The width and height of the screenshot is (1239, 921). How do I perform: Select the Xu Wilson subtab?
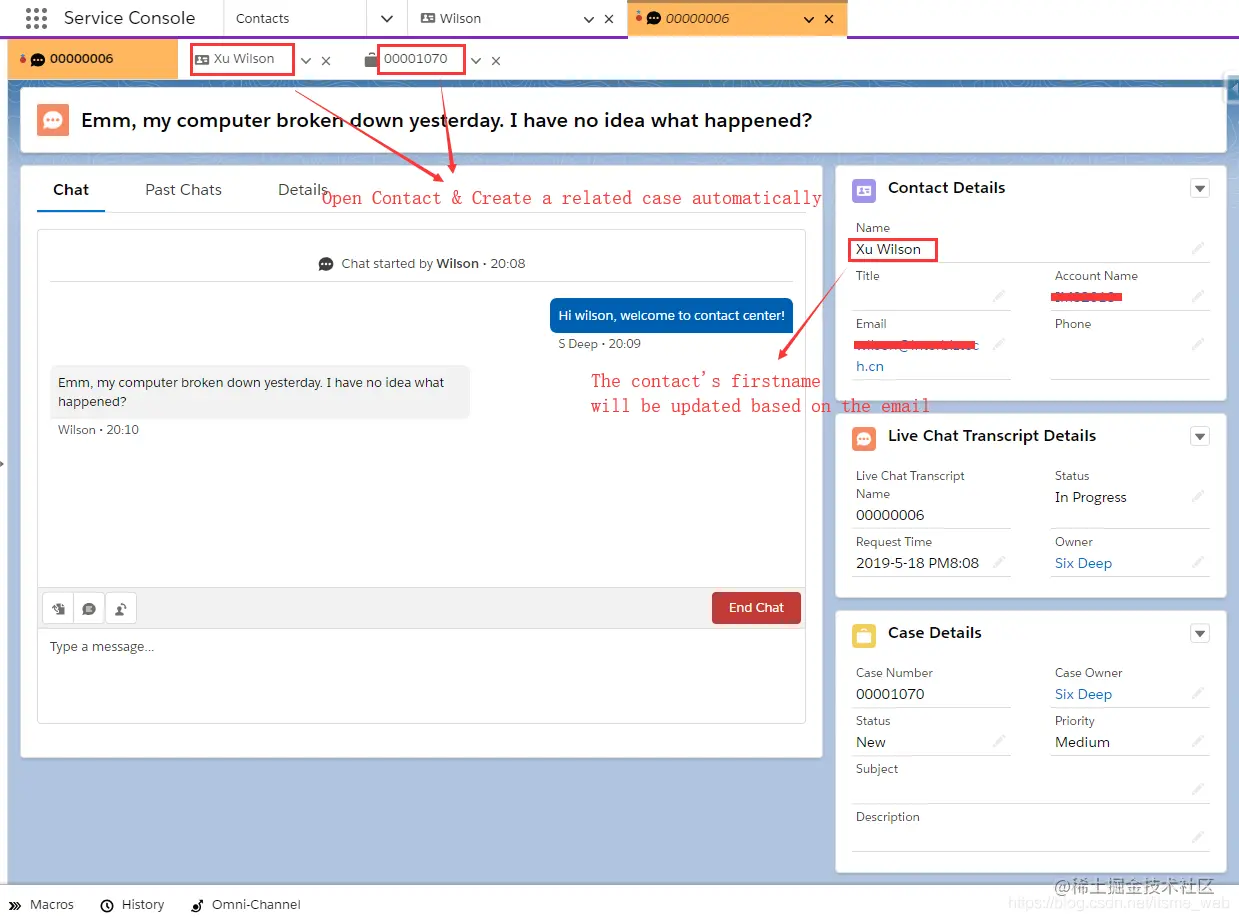[x=244, y=59]
